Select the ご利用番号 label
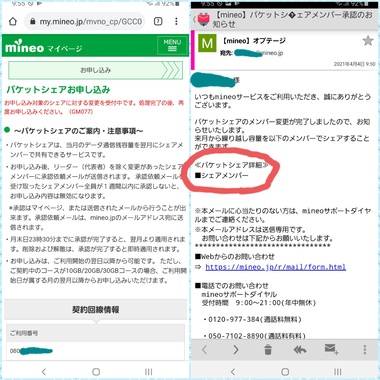This screenshot has width=380, height=380. click(24, 333)
